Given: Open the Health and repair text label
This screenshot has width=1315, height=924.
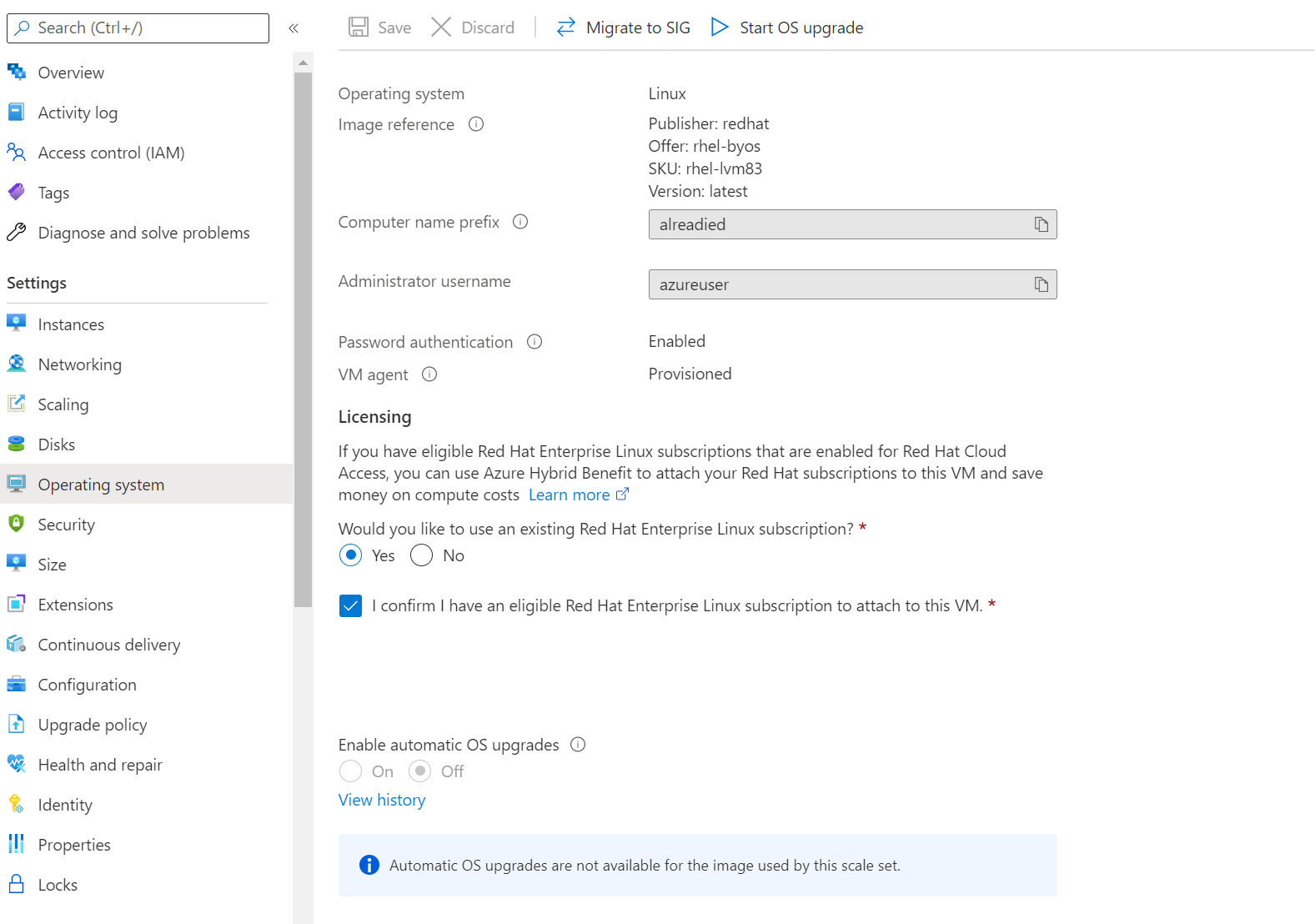Looking at the screenshot, I should (x=100, y=765).
